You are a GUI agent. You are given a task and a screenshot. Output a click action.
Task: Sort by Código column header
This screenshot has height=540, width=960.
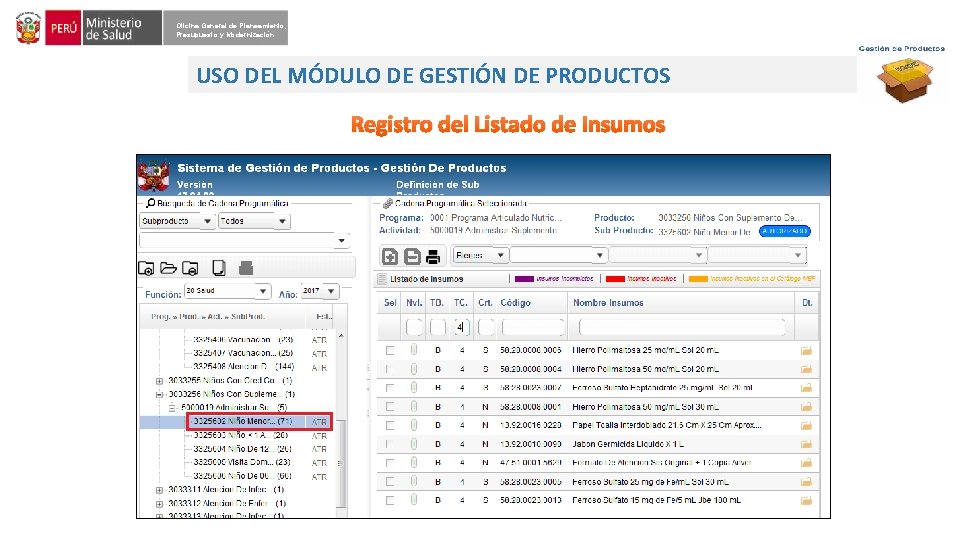[x=516, y=303]
